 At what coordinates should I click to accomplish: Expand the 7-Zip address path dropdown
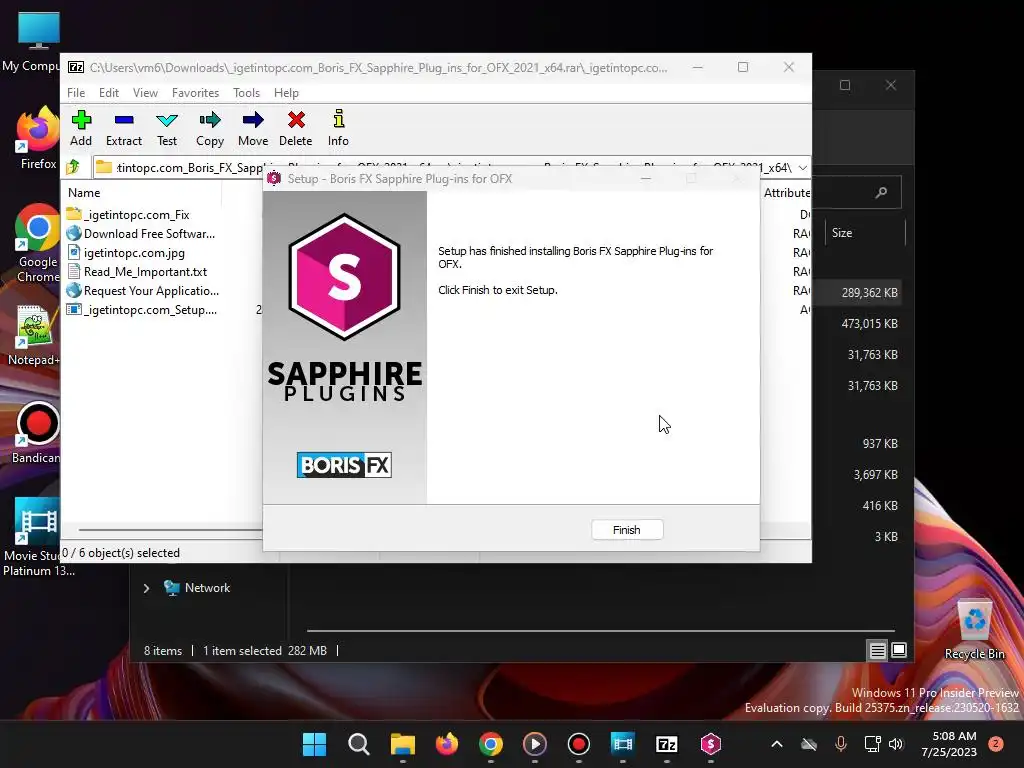(x=803, y=168)
